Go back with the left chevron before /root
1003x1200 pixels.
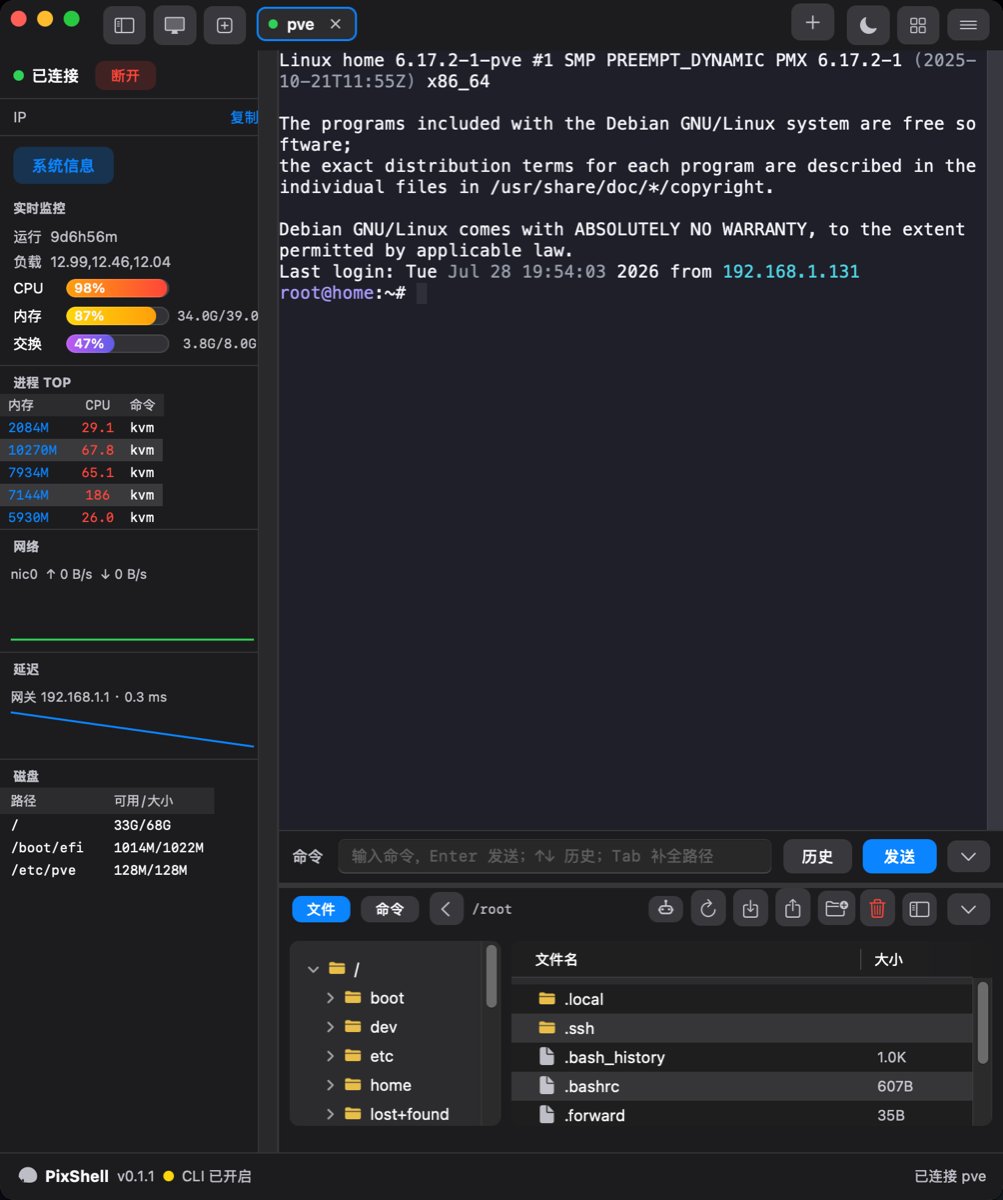pos(446,909)
